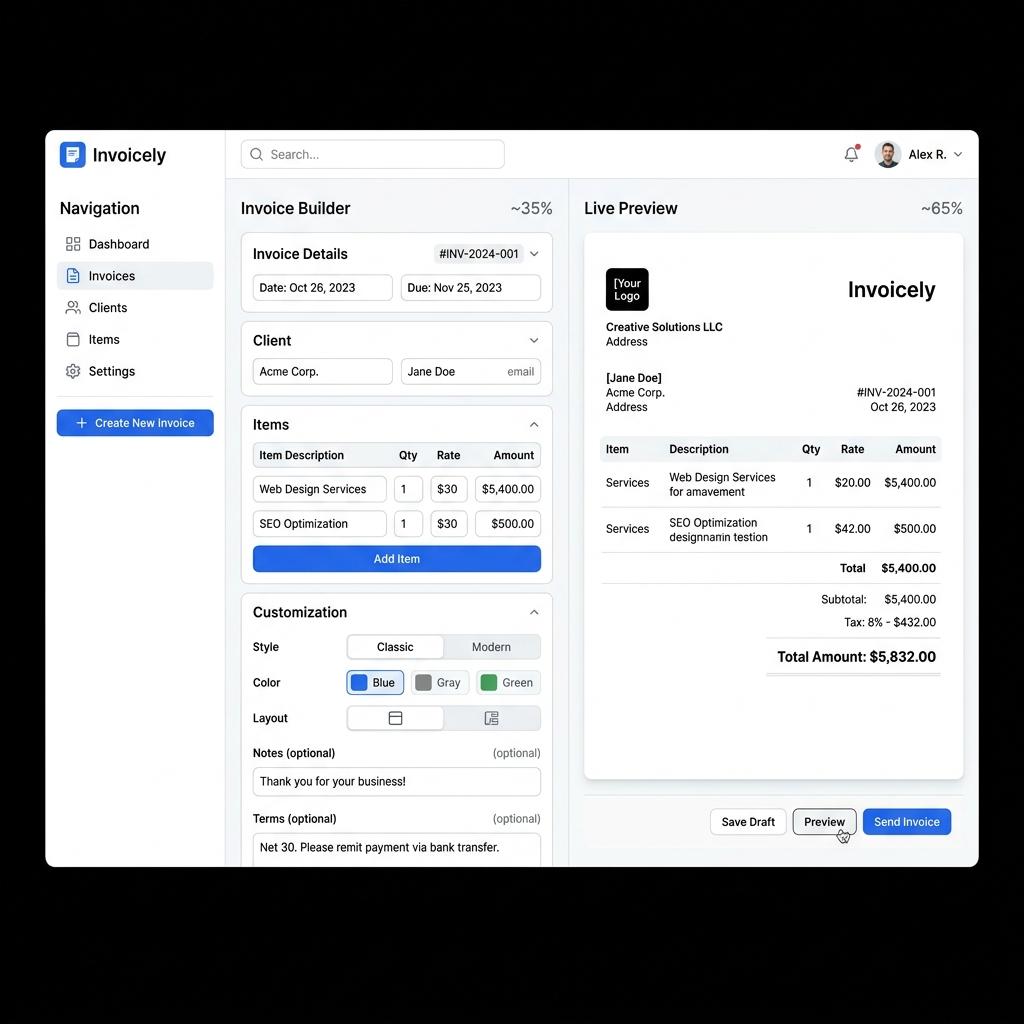The image size is (1024, 1024).
Task: Click the Settings gear icon
Action: [x=73, y=371]
